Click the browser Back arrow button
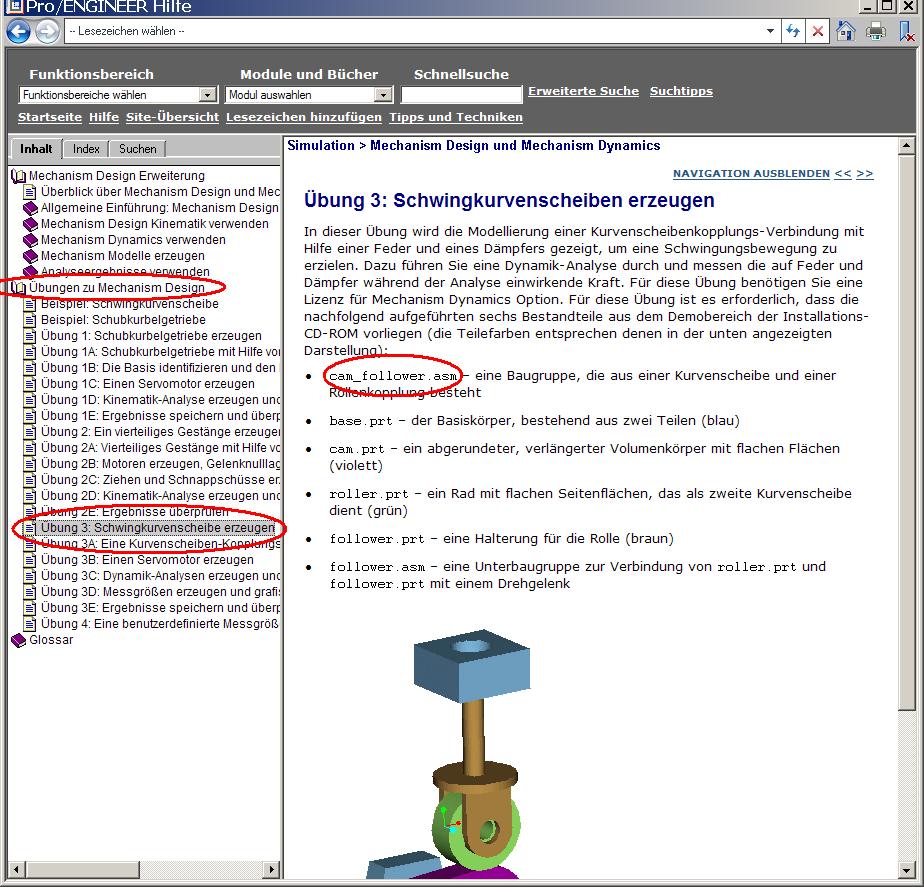The height and width of the screenshot is (887, 924). coord(18,31)
